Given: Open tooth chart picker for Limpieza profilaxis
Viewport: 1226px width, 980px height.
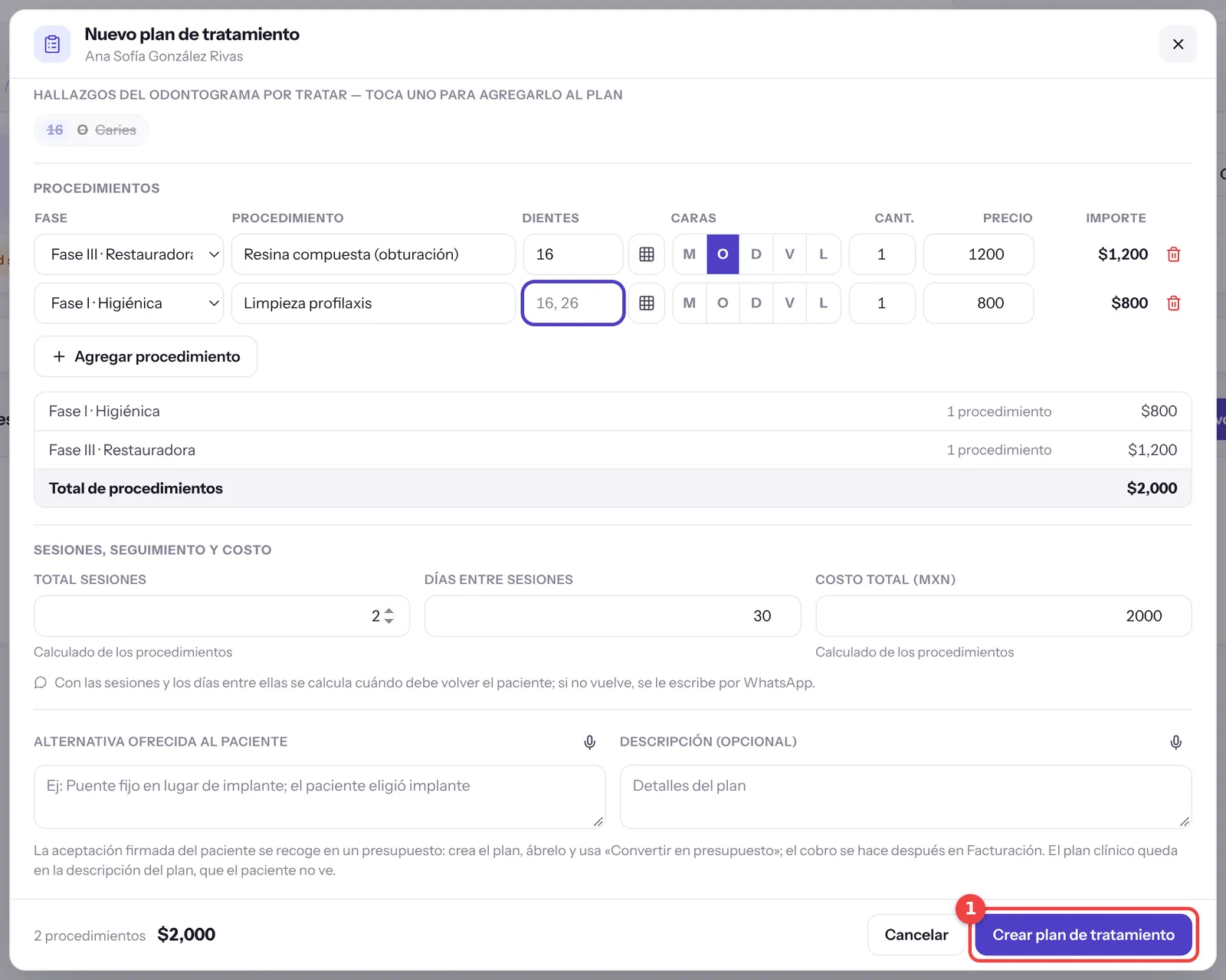Looking at the screenshot, I should click(647, 303).
